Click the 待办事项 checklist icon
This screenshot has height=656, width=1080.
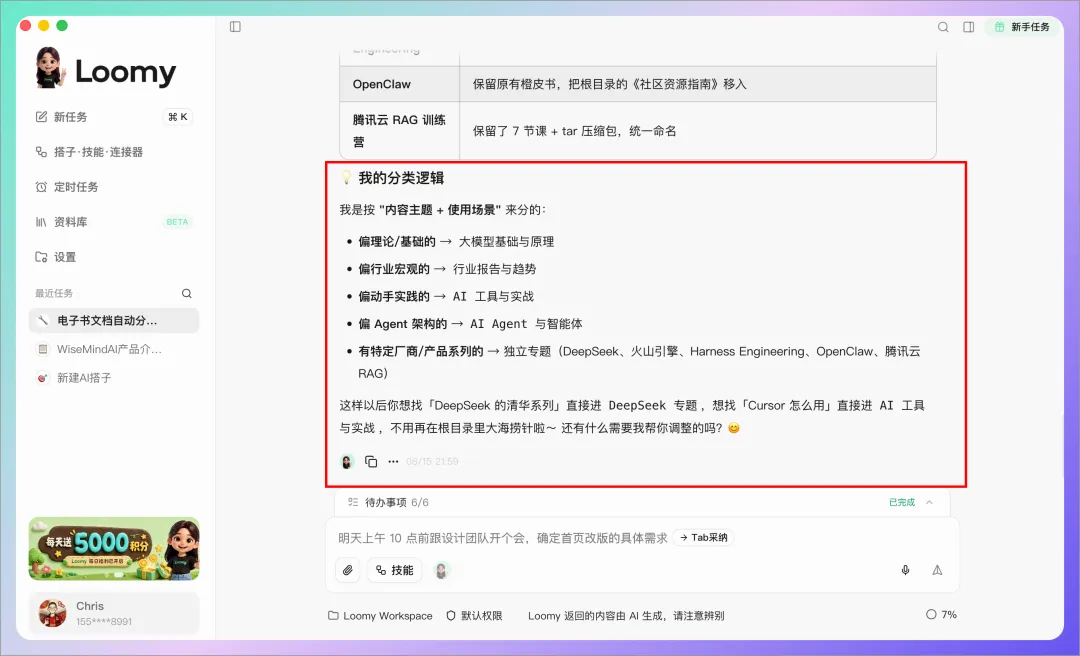353,502
